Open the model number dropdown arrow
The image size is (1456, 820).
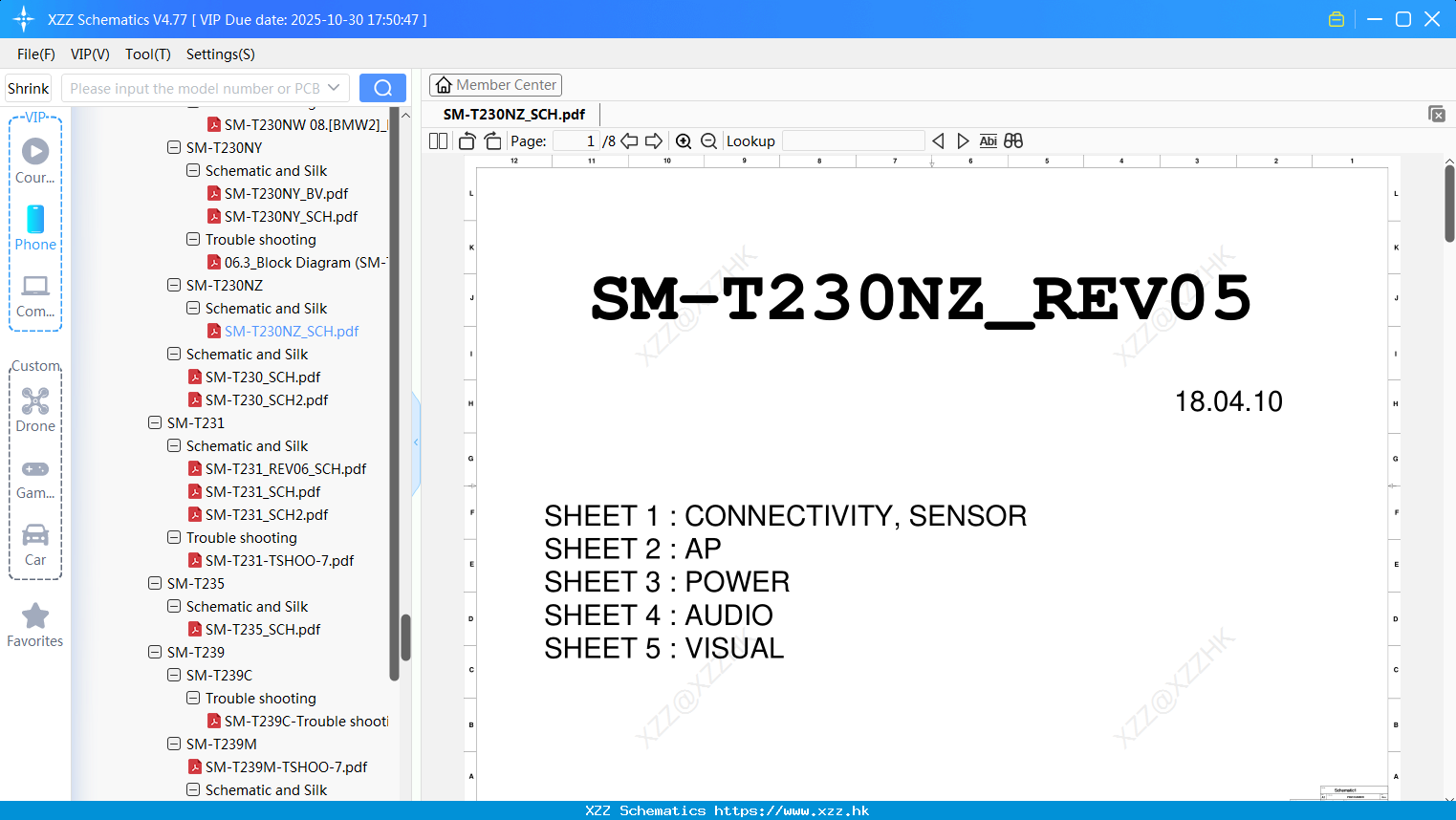(x=334, y=88)
